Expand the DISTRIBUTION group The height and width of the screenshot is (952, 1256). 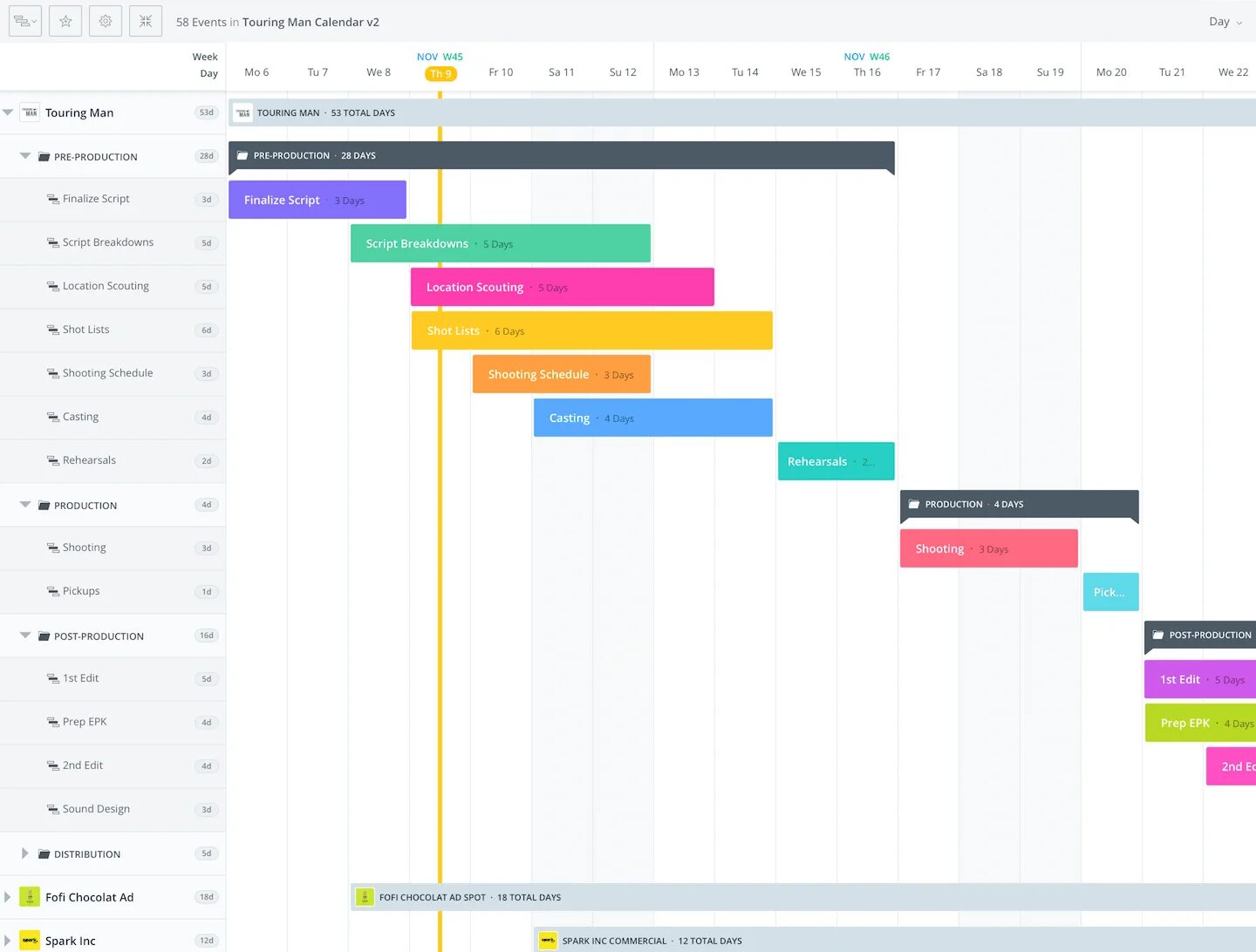pyautogui.click(x=25, y=853)
